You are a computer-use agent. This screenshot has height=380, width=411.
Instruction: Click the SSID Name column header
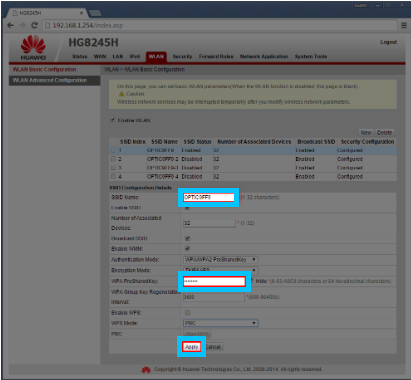pos(164,142)
